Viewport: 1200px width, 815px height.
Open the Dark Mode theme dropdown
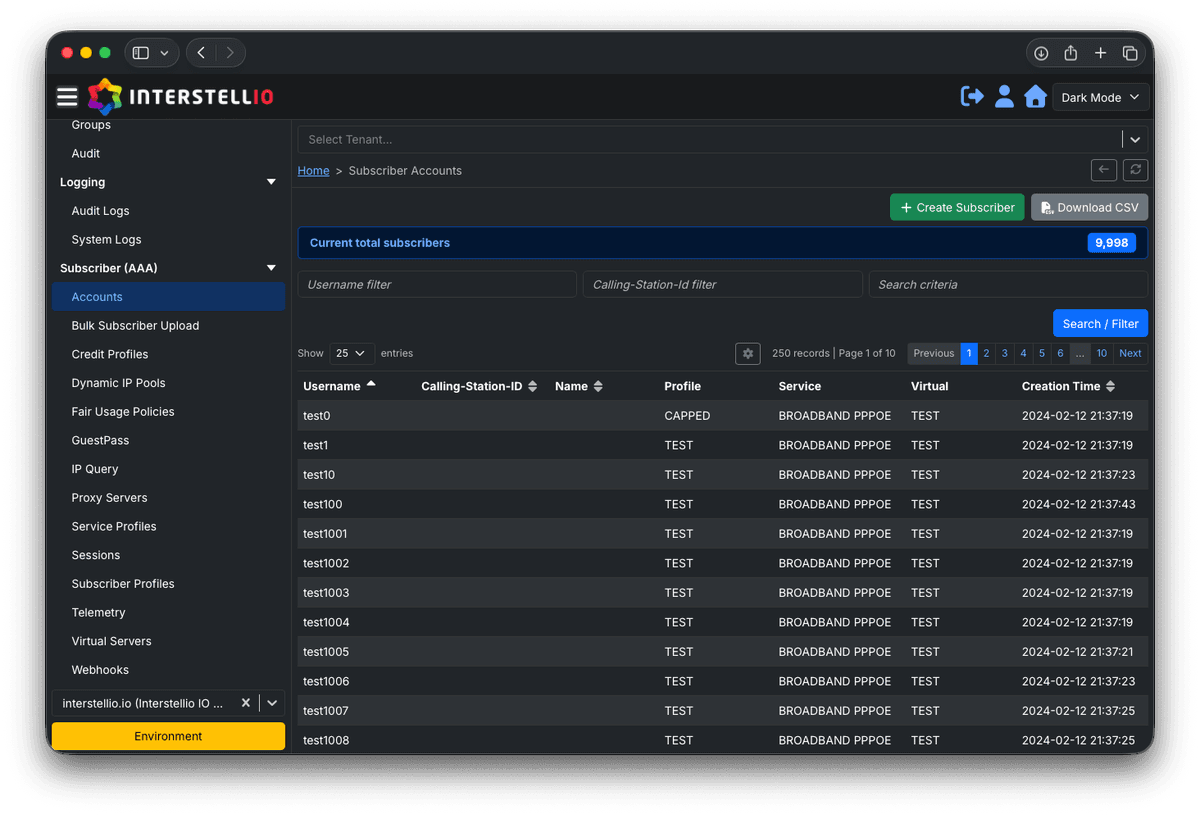pyautogui.click(x=1100, y=98)
